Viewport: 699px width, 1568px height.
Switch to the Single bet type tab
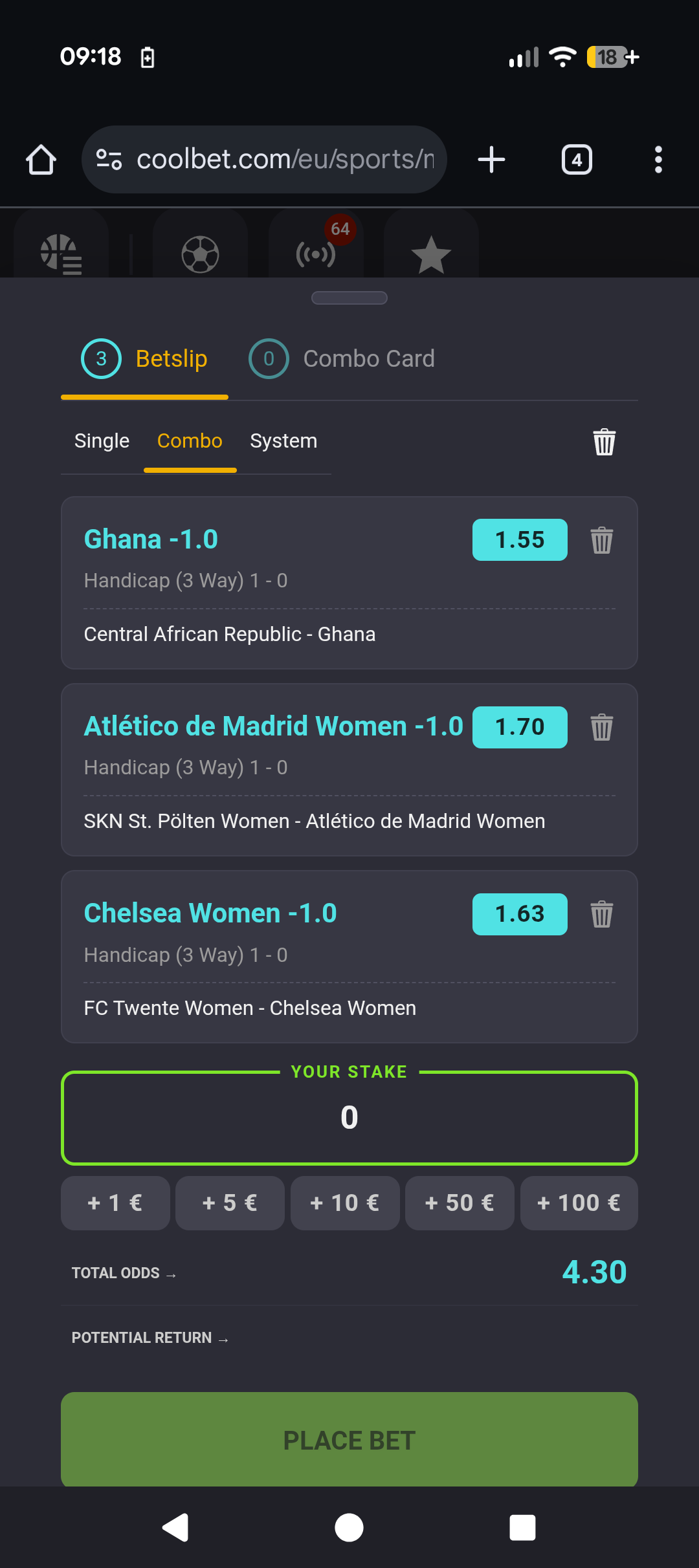click(x=102, y=441)
